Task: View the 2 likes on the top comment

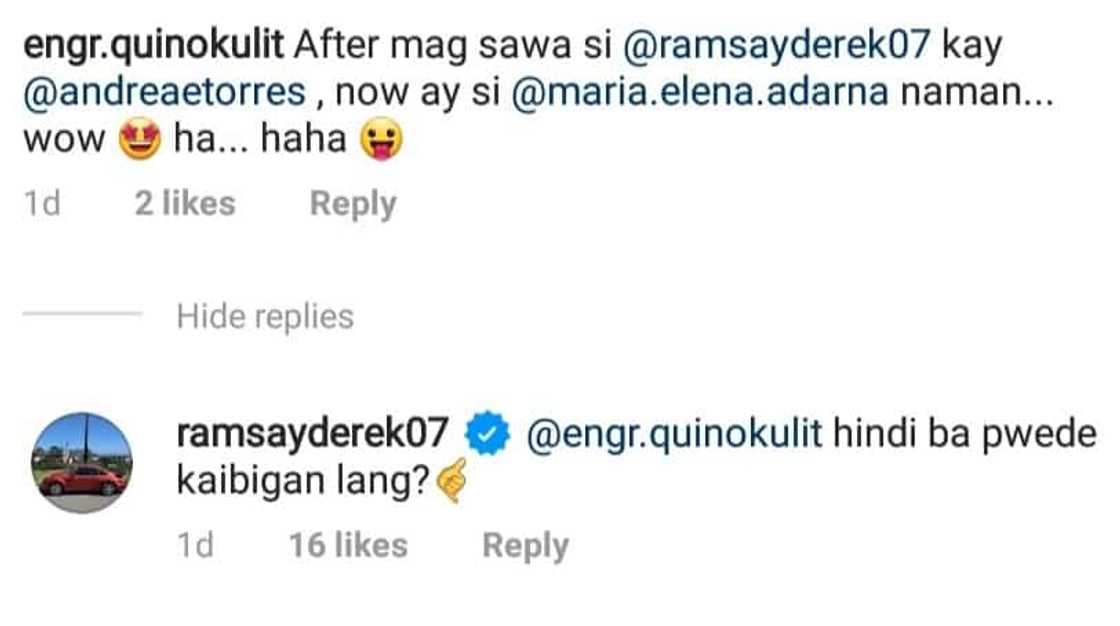Action: point(185,204)
